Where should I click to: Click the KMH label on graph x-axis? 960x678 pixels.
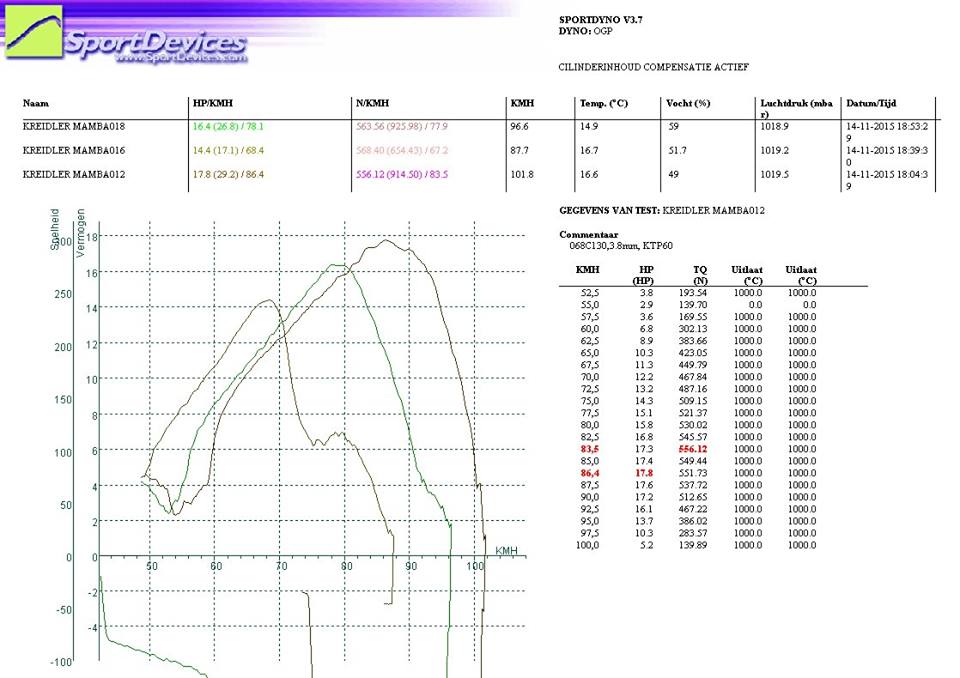click(507, 550)
